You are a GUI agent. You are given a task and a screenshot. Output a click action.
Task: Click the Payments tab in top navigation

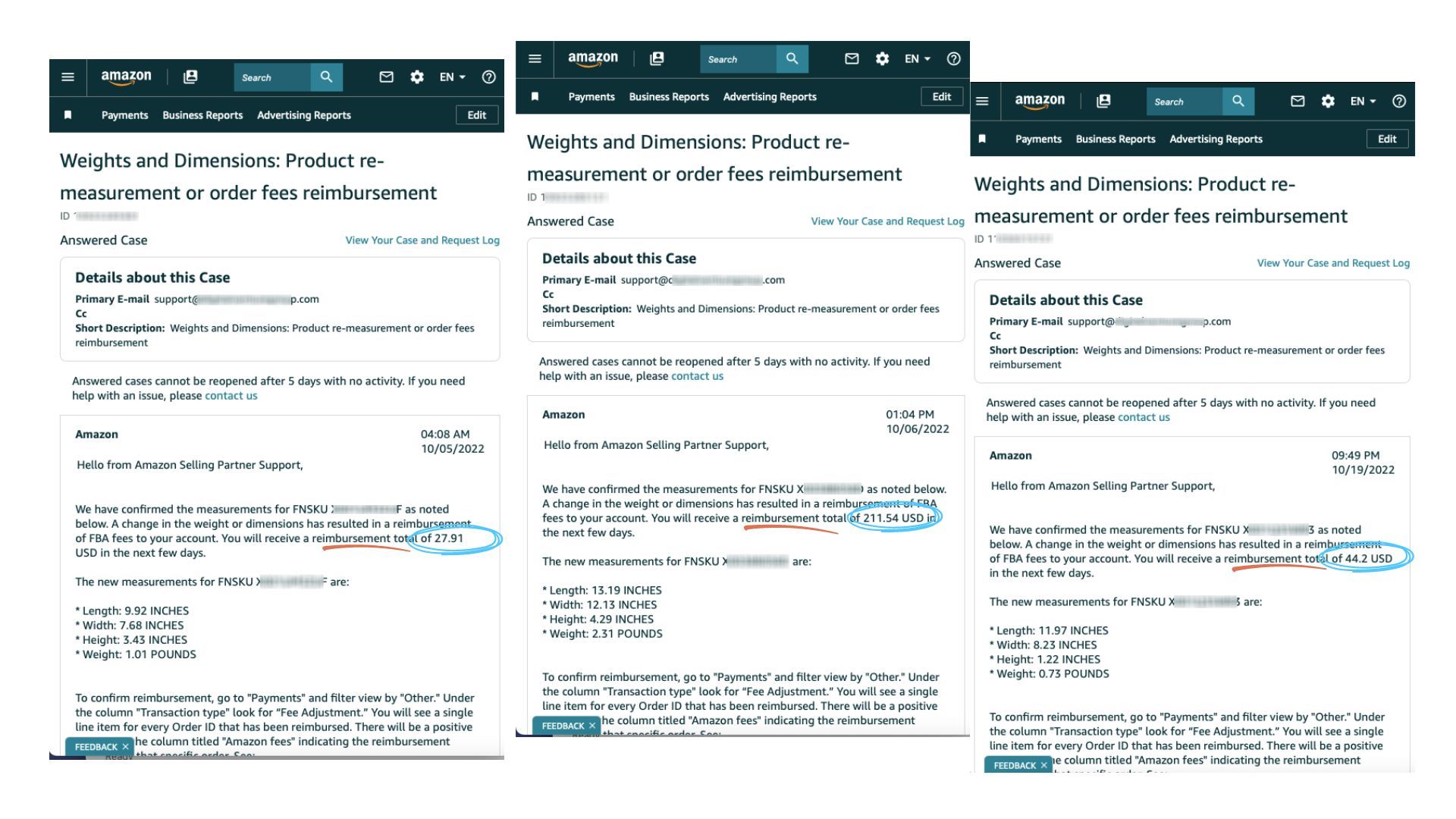pos(125,115)
